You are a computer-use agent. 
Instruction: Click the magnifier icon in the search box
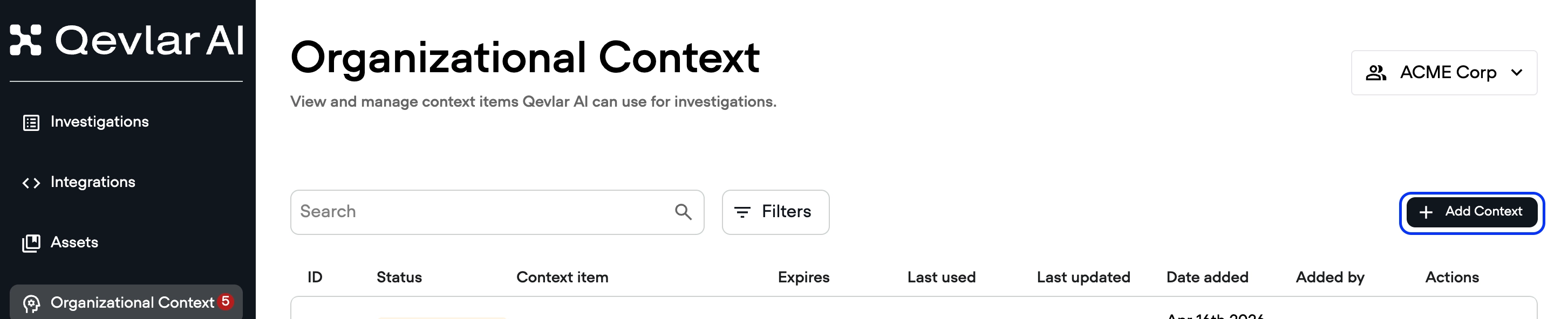(x=683, y=212)
